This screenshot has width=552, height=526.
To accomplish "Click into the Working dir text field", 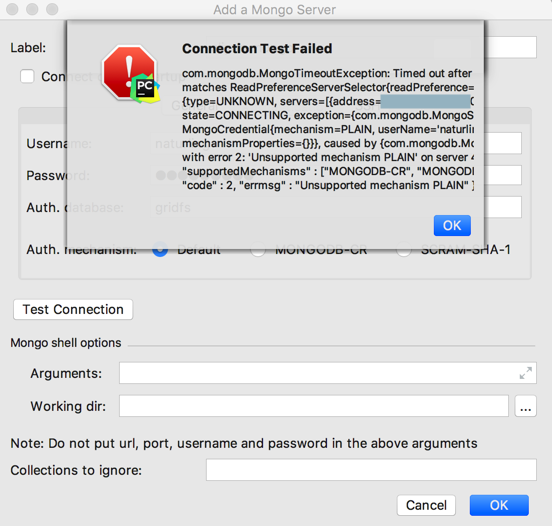I will coord(314,406).
